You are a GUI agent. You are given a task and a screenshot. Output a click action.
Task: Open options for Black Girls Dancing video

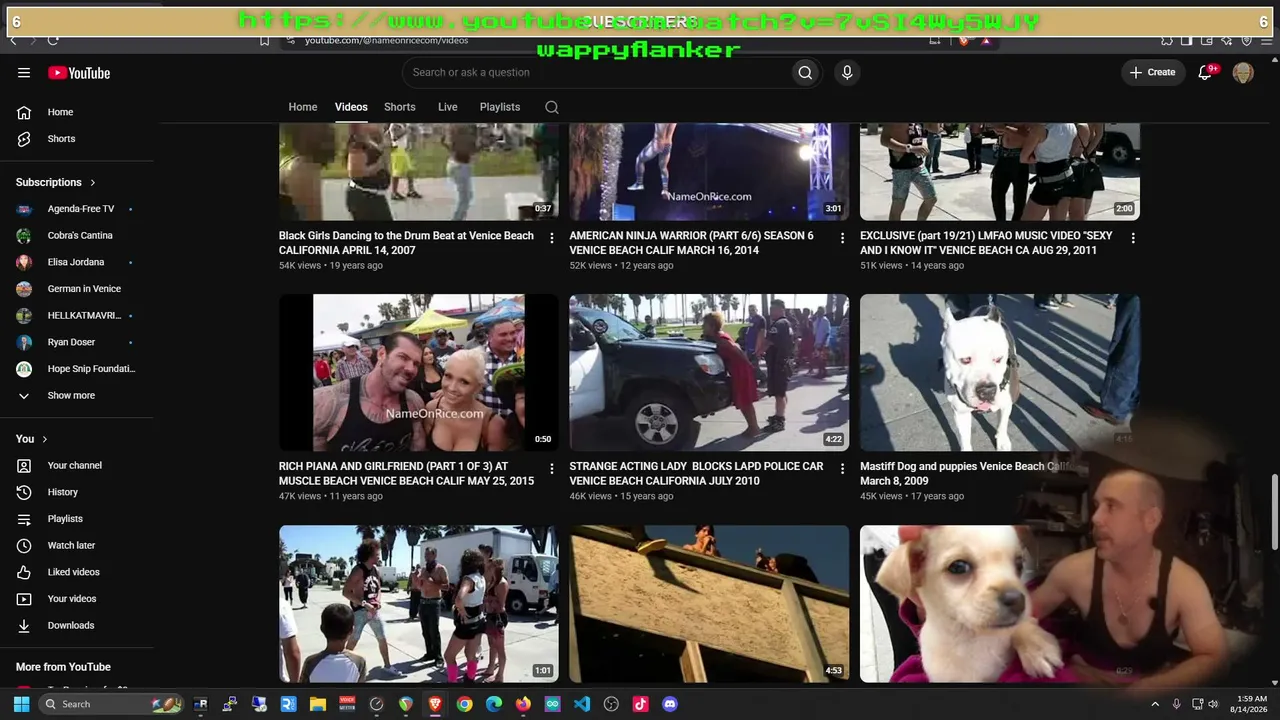coord(552,238)
